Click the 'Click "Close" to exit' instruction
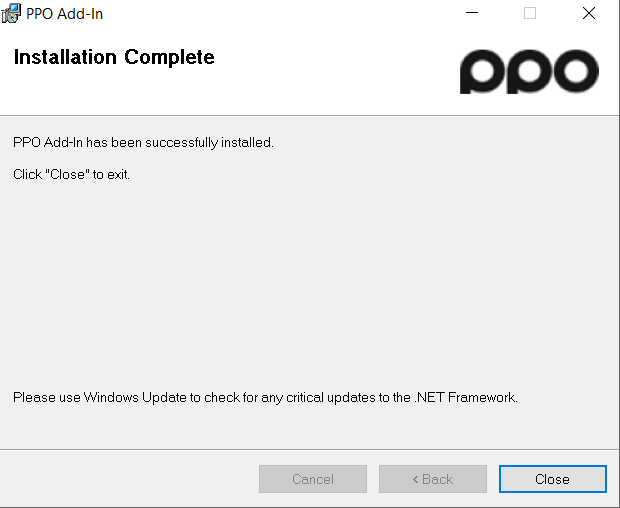 coord(72,174)
